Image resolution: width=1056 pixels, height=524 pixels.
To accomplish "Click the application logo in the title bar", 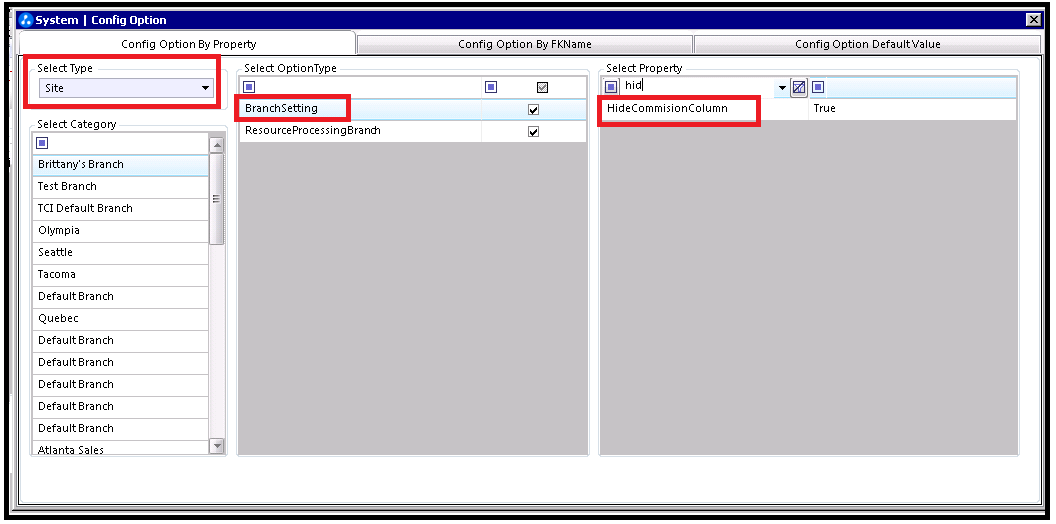I will coord(26,20).
